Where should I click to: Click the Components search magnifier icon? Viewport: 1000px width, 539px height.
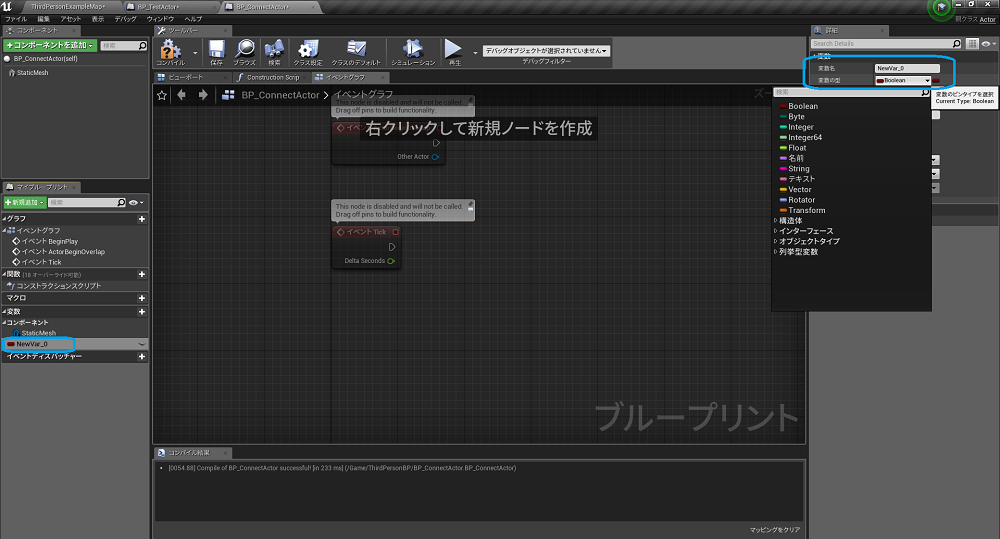(142, 45)
